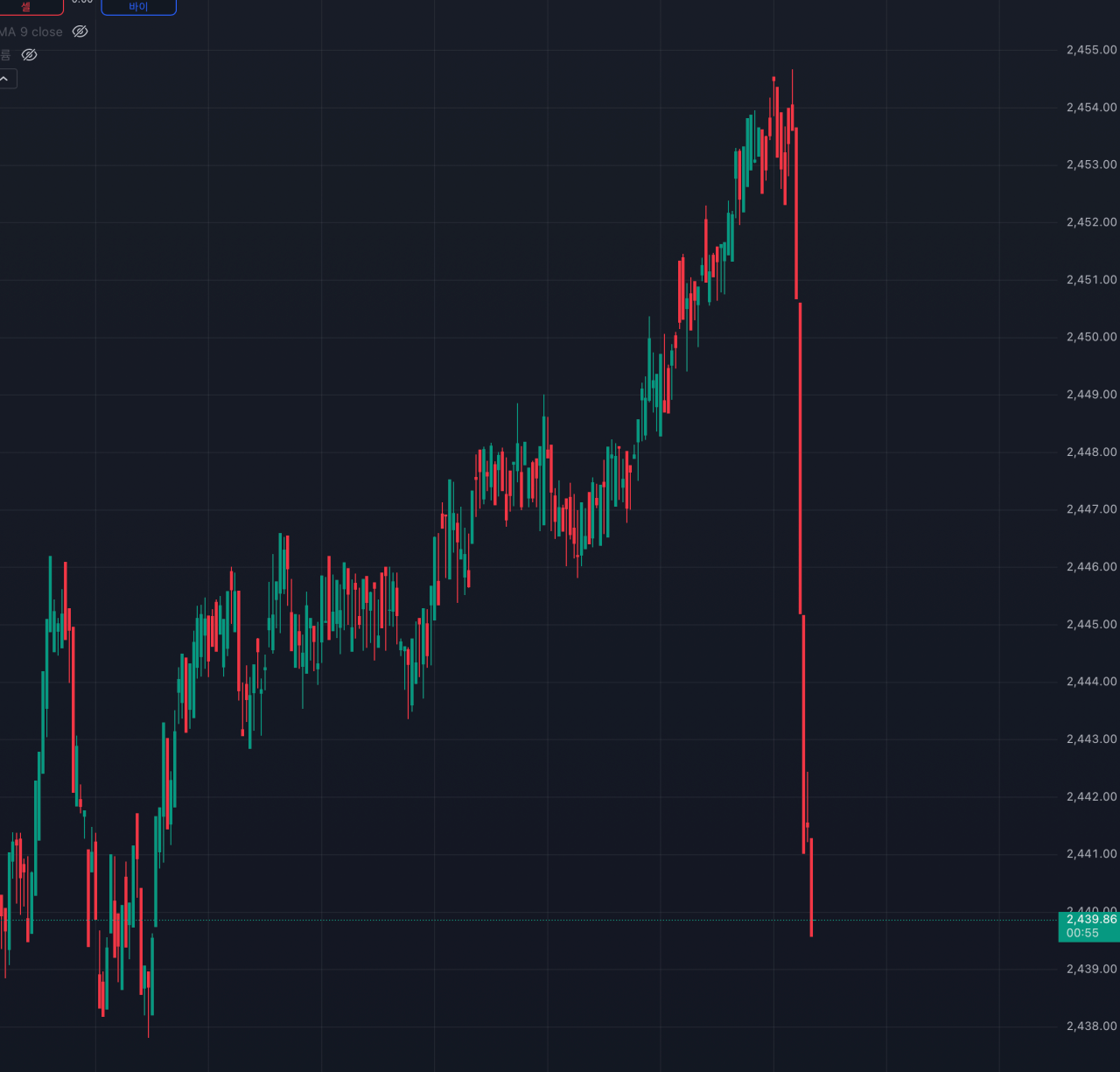Click the current price tag 2,439.86

pos(1091,919)
